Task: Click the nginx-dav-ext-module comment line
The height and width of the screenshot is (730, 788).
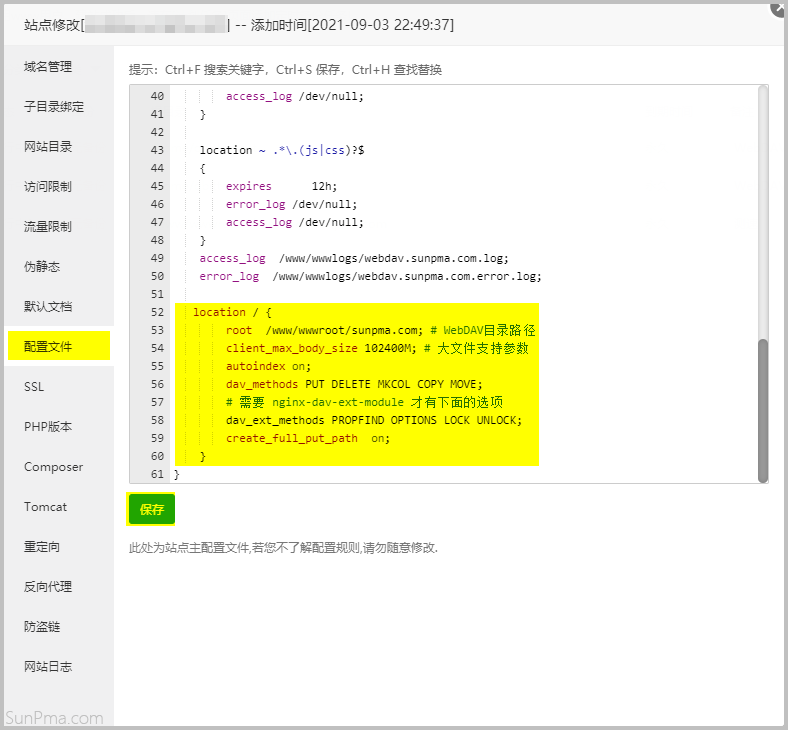Action: pyautogui.click(x=364, y=402)
